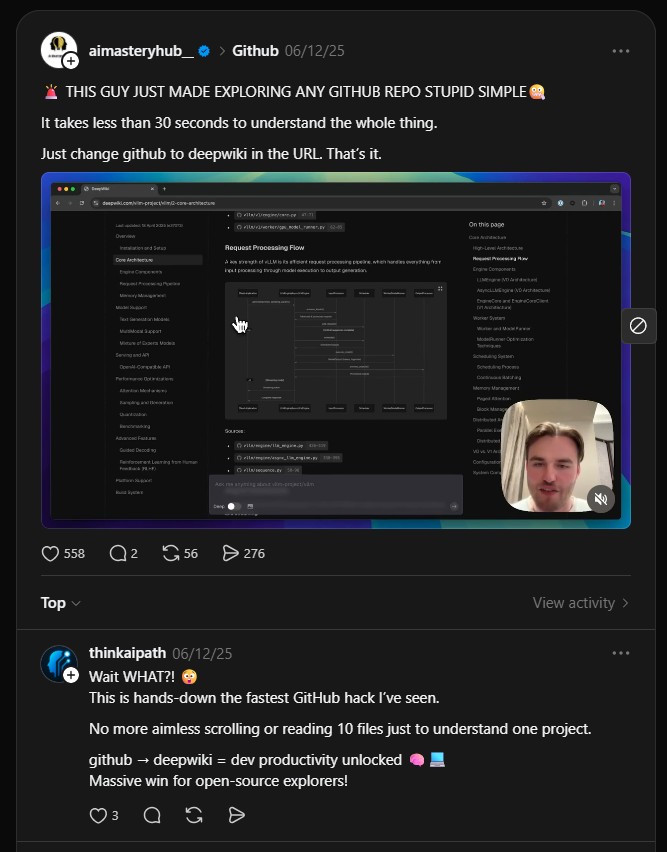Repost thinkaipath's comment
Viewport: 667px width, 852px height.
point(195,815)
